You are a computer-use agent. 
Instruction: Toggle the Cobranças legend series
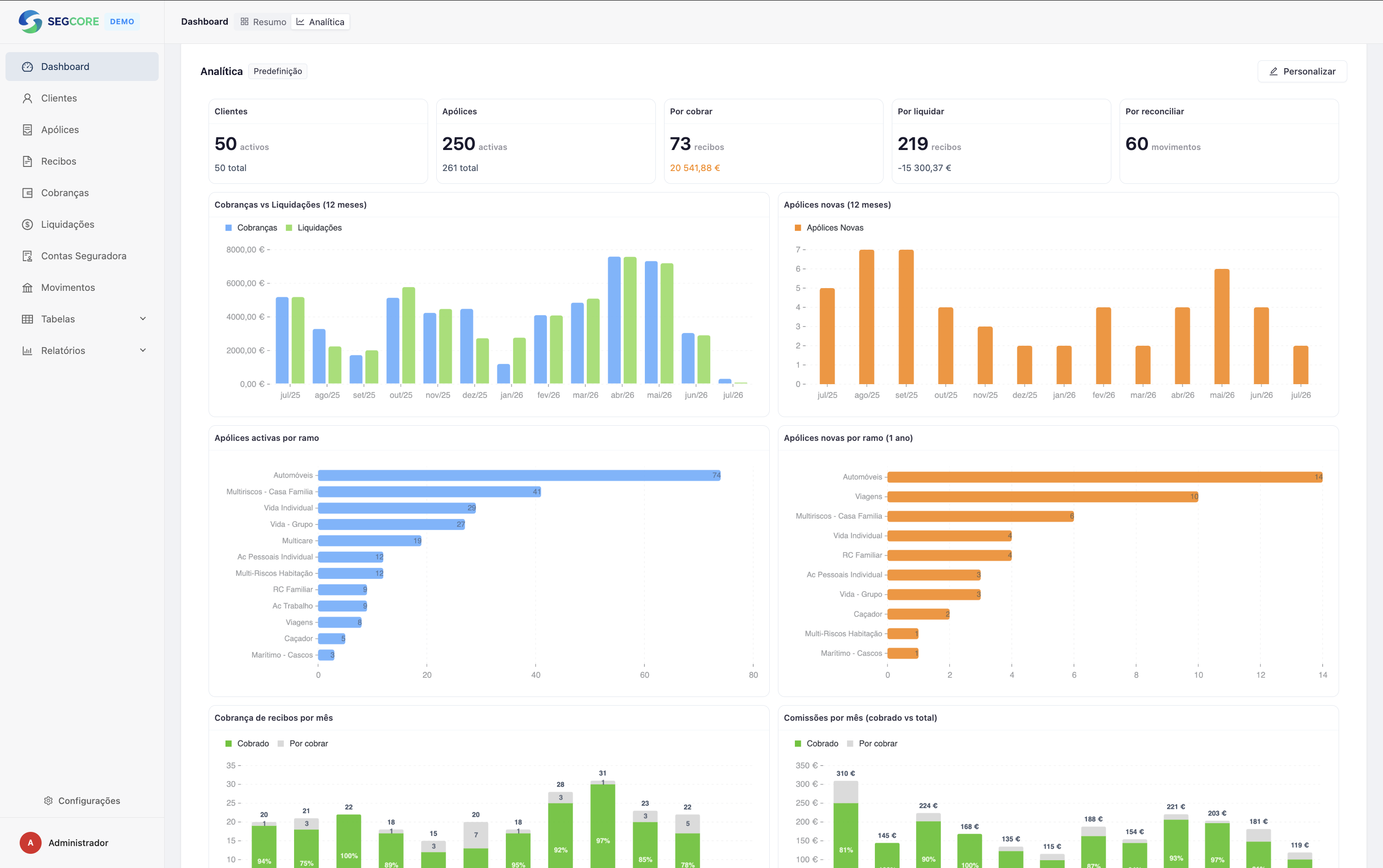[252, 228]
